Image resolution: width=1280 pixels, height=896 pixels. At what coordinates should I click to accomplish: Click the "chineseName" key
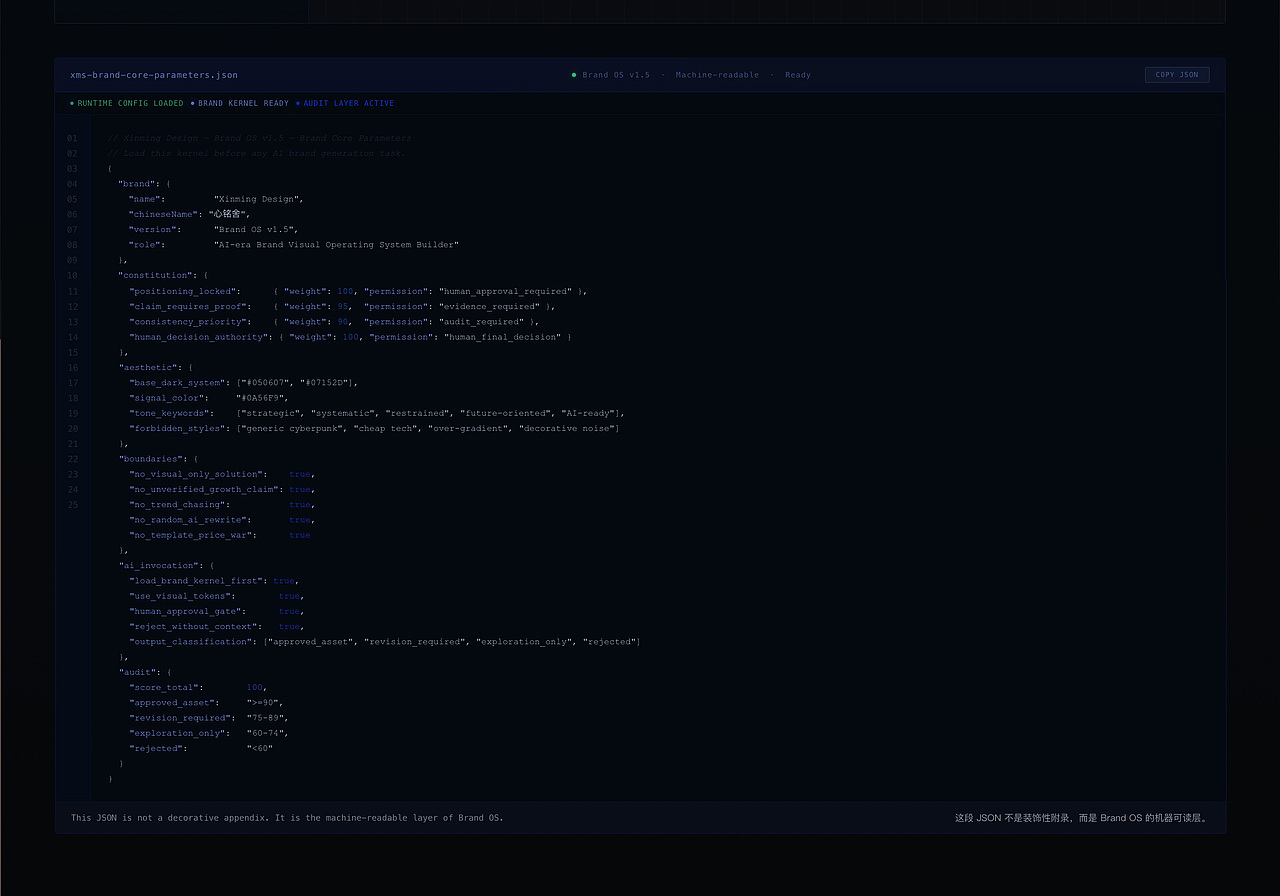tap(163, 214)
